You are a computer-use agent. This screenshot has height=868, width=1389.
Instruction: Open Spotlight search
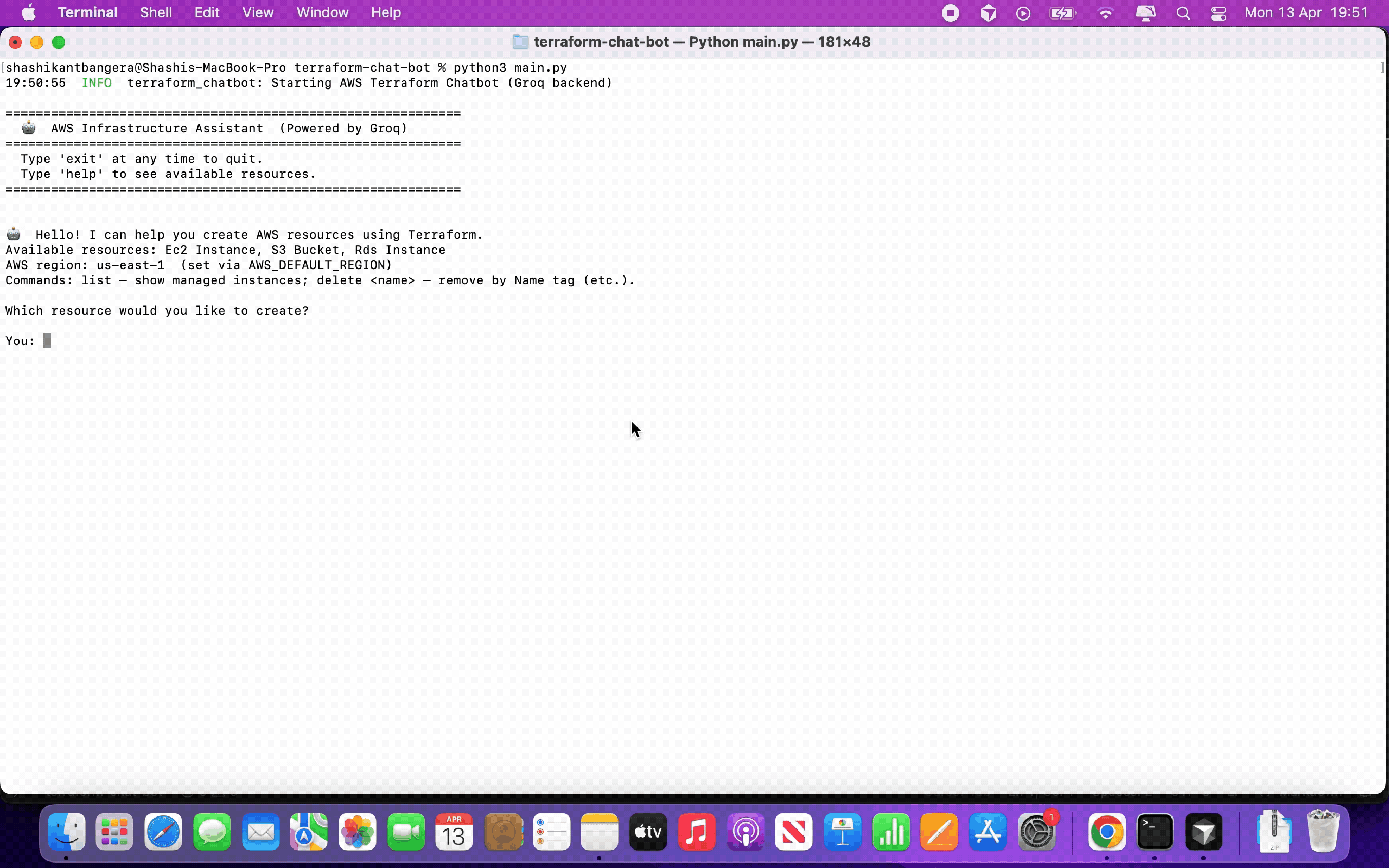click(1183, 13)
